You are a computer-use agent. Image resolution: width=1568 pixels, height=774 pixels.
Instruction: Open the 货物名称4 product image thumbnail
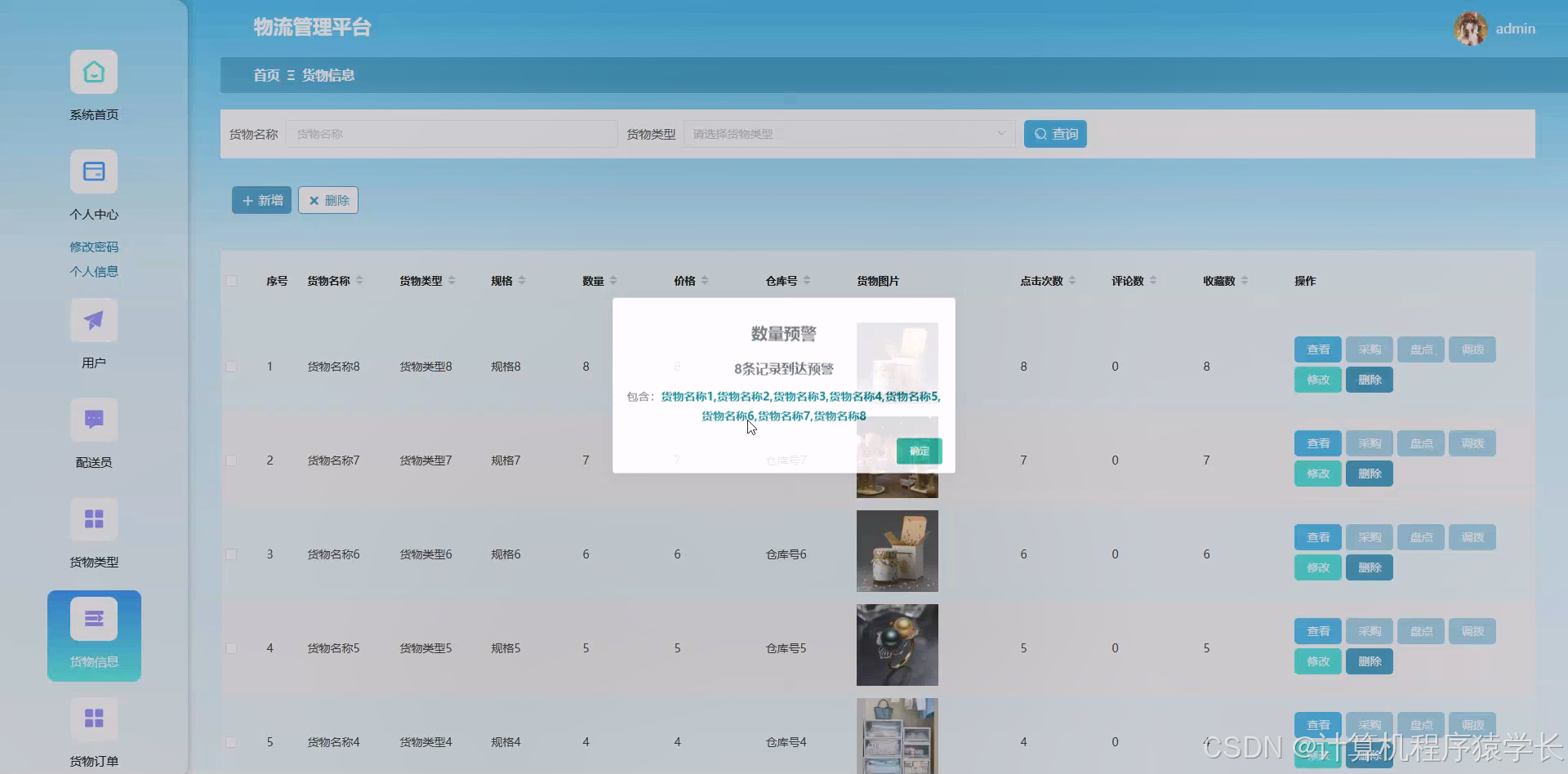[x=898, y=736]
